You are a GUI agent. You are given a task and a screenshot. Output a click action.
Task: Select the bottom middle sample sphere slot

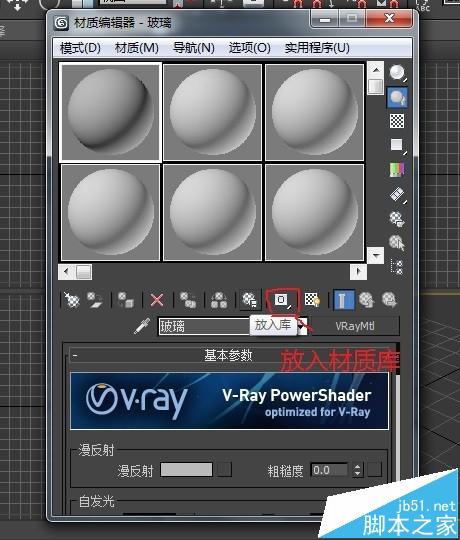(x=212, y=212)
